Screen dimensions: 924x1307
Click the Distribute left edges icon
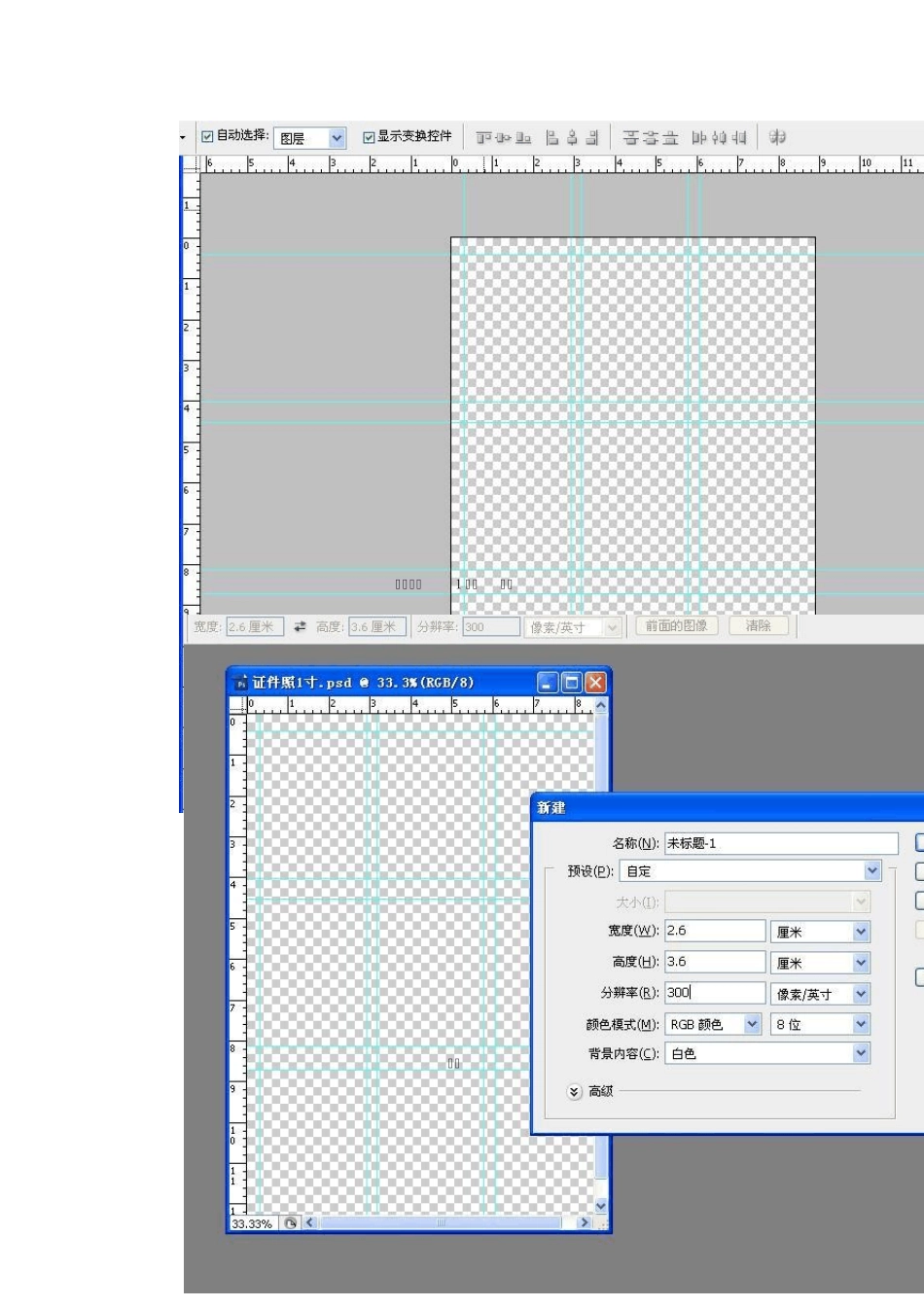pos(699,138)
